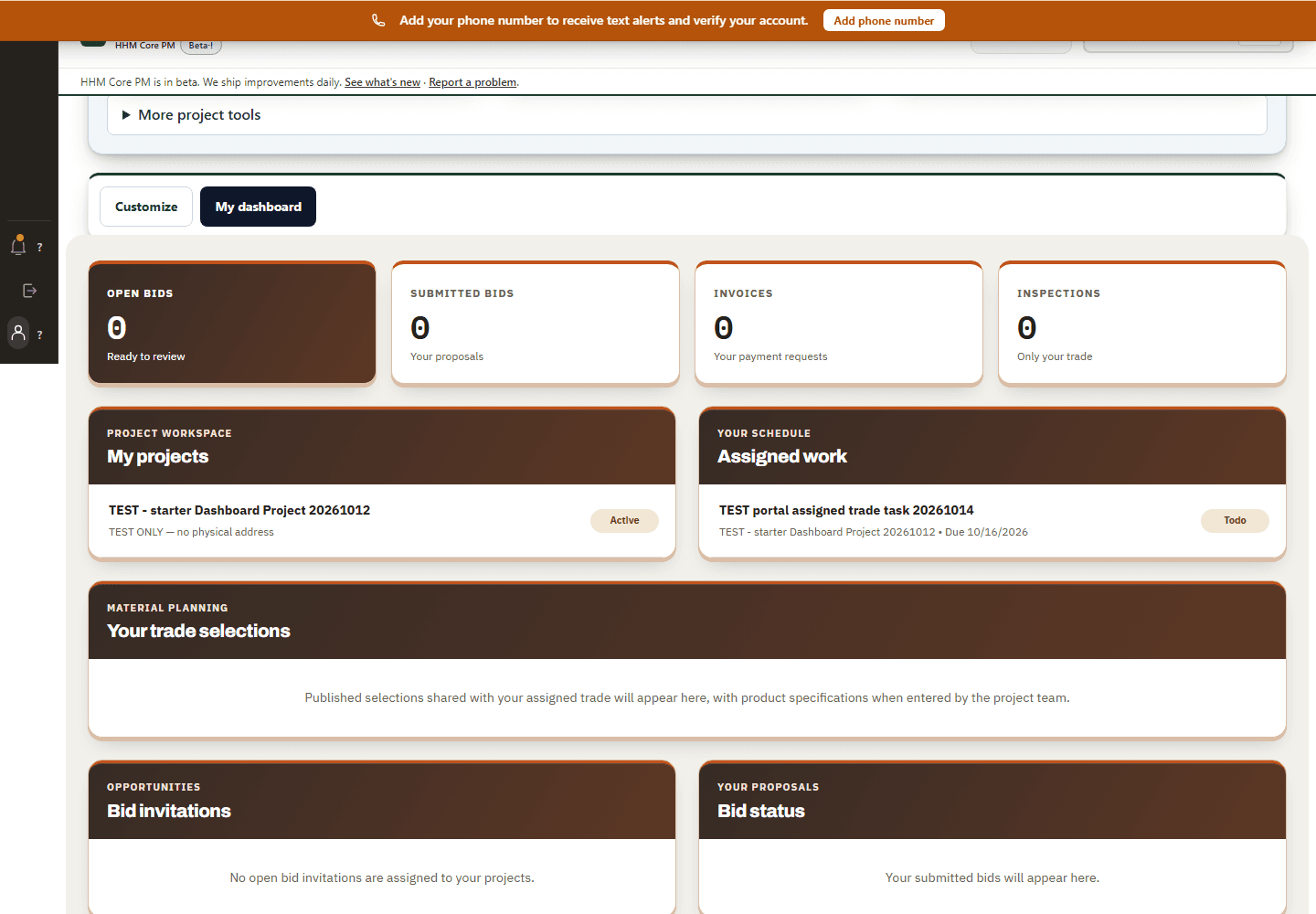Screen dimensions: 1316x914
Task: Click the text alerts banner message
Action: click(604, 20)
